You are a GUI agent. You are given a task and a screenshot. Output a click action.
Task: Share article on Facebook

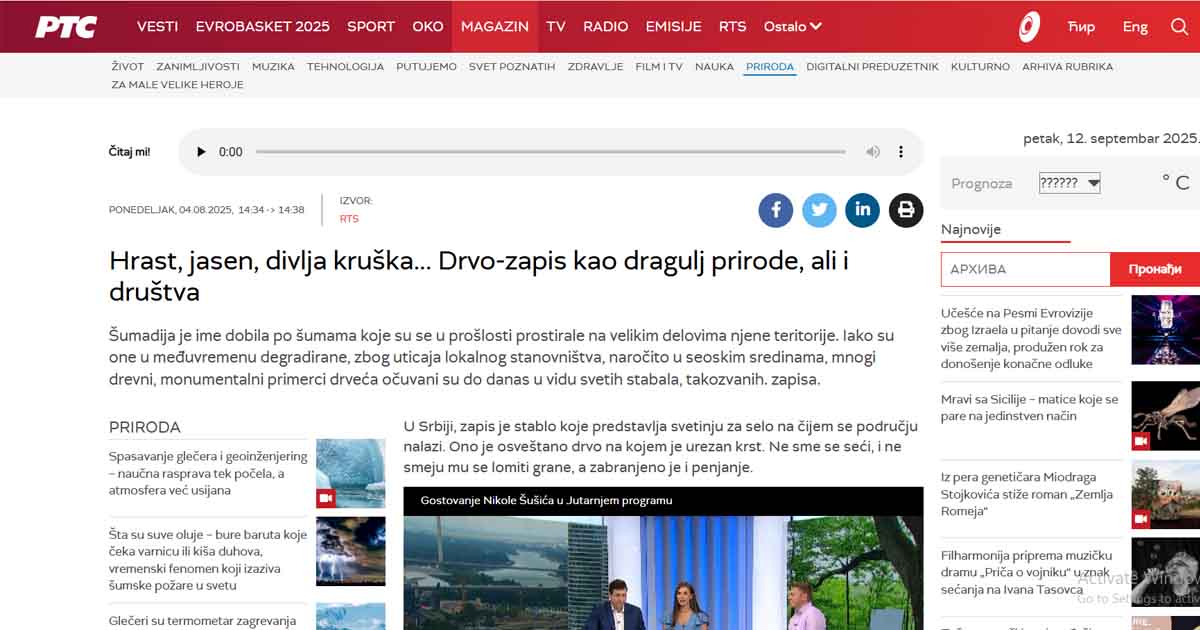tap(775, 210)
